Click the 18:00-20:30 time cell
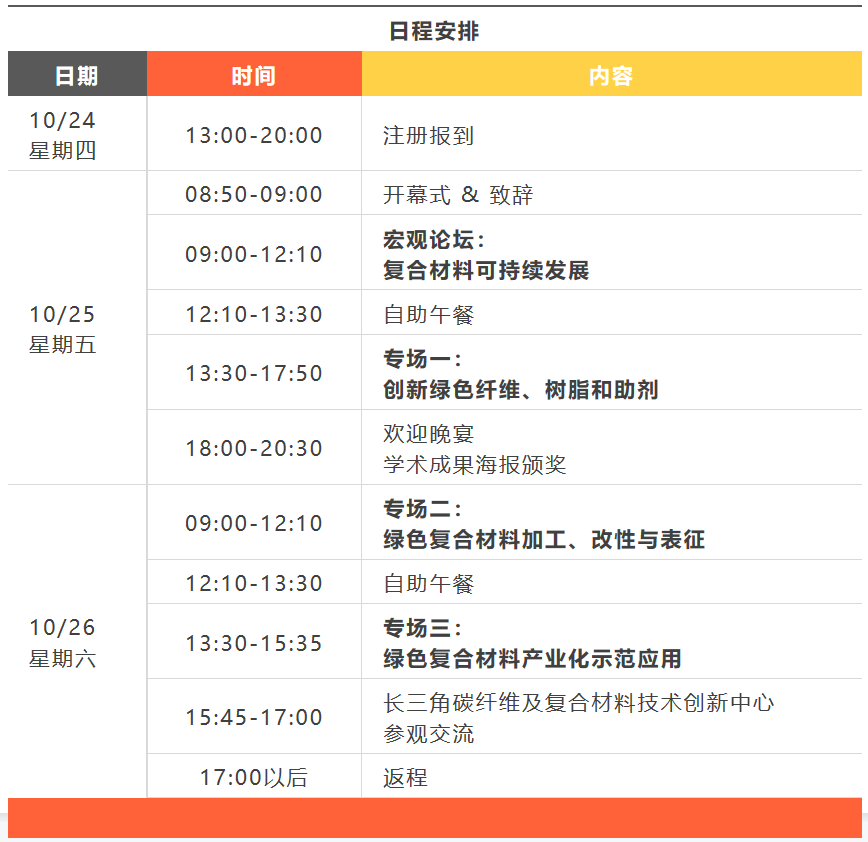The image size is (868, 842). (x=254, y=448)
